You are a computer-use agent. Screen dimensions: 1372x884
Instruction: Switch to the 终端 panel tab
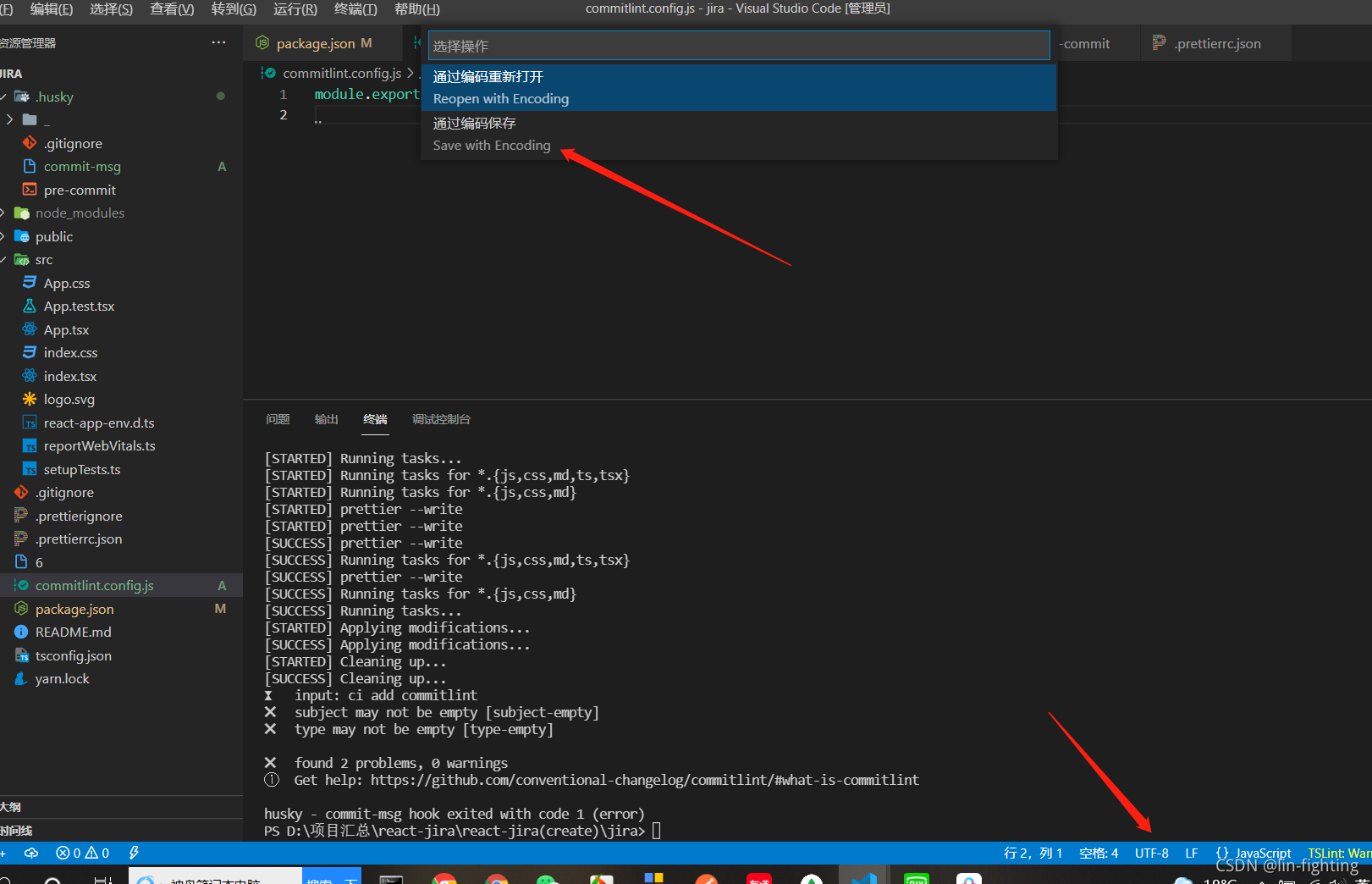[x=375, y=419]
